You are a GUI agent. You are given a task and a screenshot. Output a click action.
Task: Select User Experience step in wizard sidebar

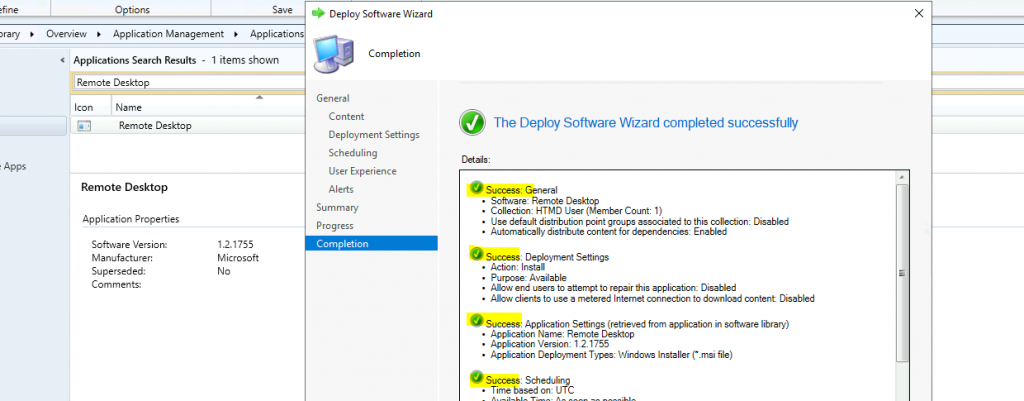pos(362,171)
